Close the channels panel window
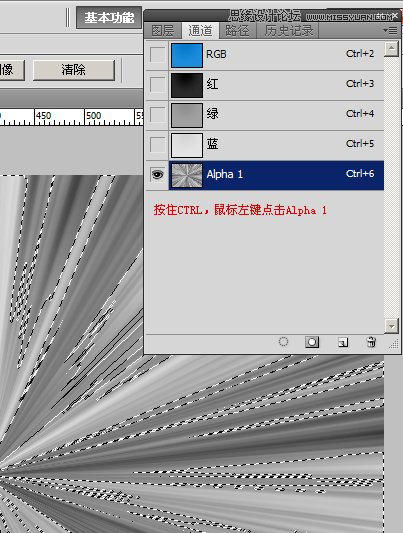This screenshot has width=403, height=533. point(395,15)
